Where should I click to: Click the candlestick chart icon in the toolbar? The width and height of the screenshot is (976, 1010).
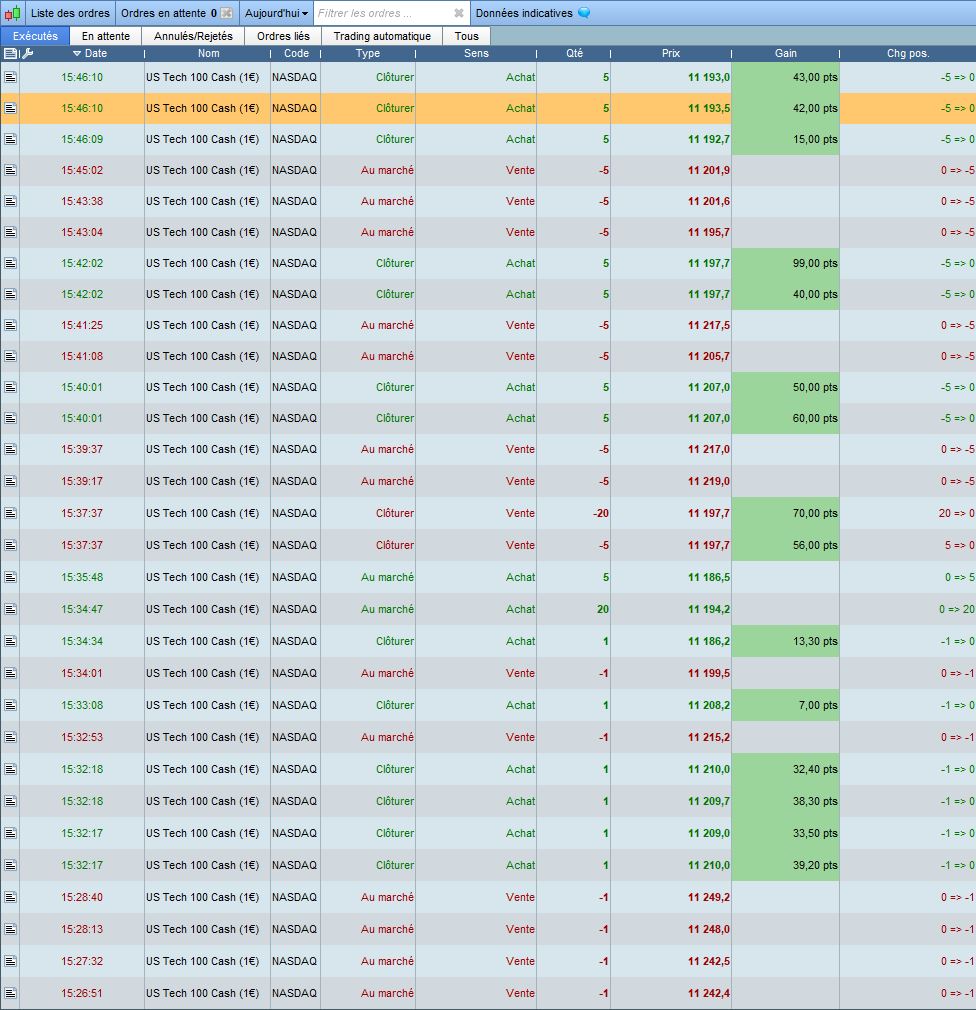12,13
